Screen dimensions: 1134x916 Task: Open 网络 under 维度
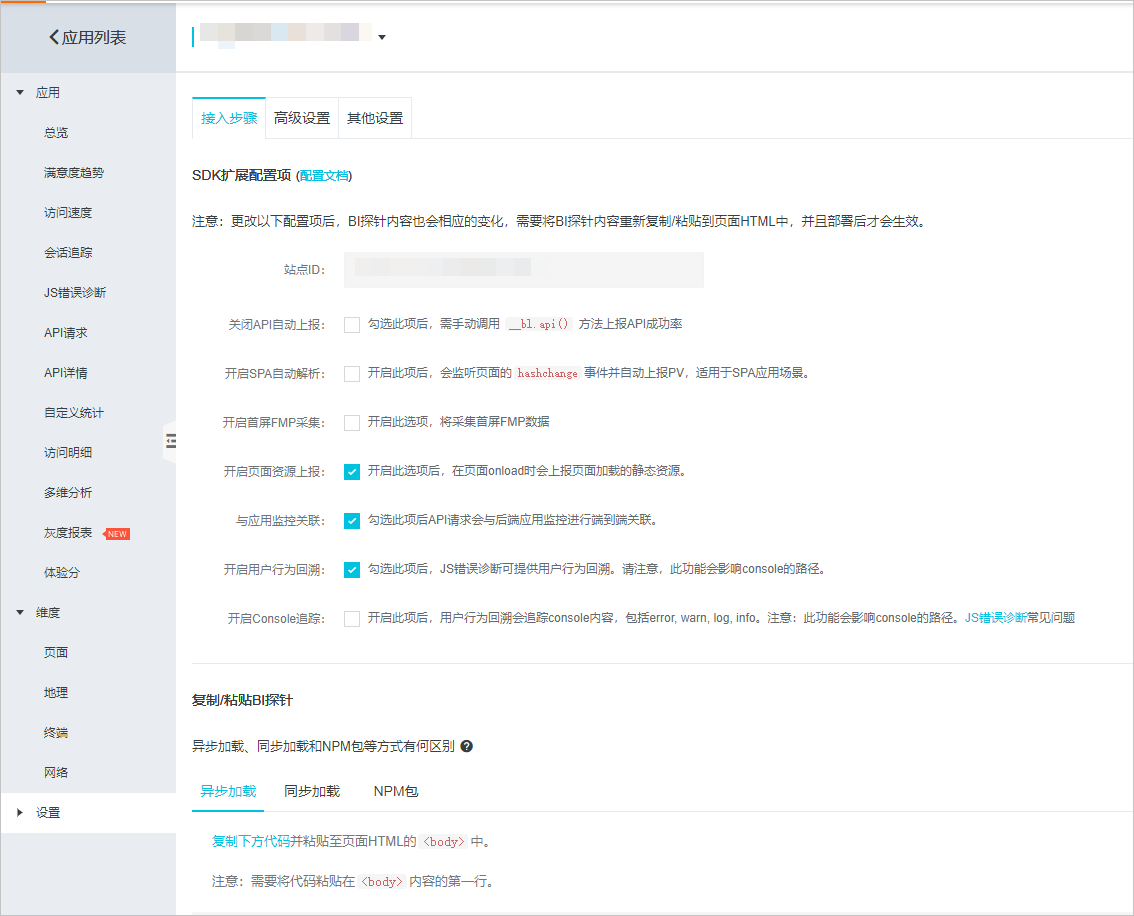(x=56, y=773)
